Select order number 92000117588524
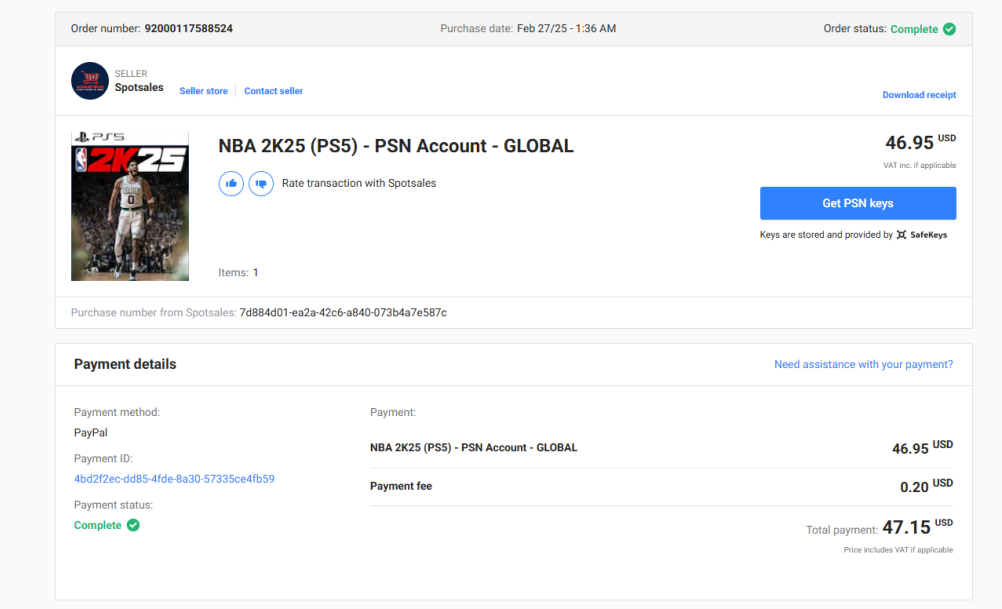 tap(189, 29)
